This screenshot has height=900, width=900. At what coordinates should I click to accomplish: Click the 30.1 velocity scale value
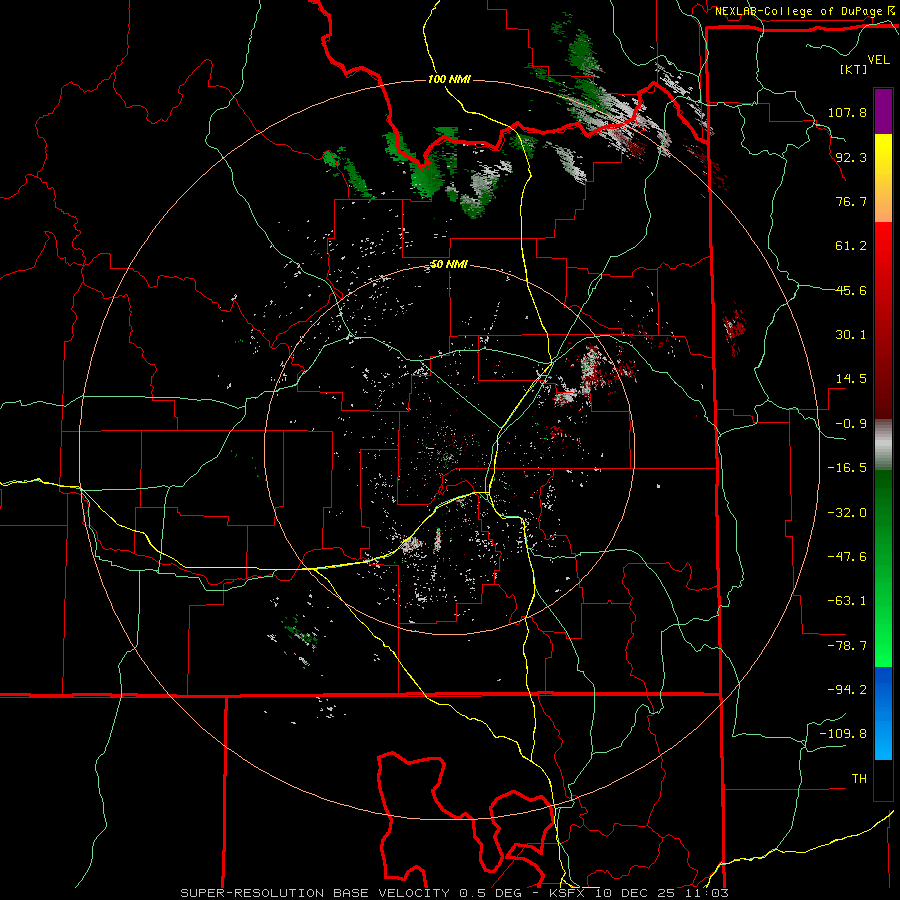click(851, 335)
